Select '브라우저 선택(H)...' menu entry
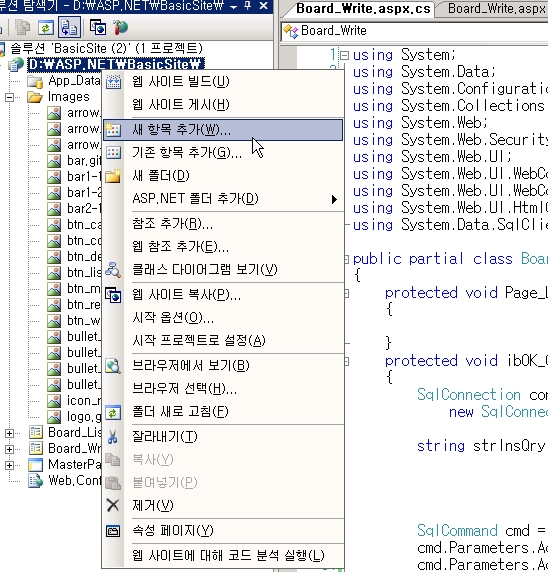Viewport: 548px width, 572px height. tap(223, 389)
